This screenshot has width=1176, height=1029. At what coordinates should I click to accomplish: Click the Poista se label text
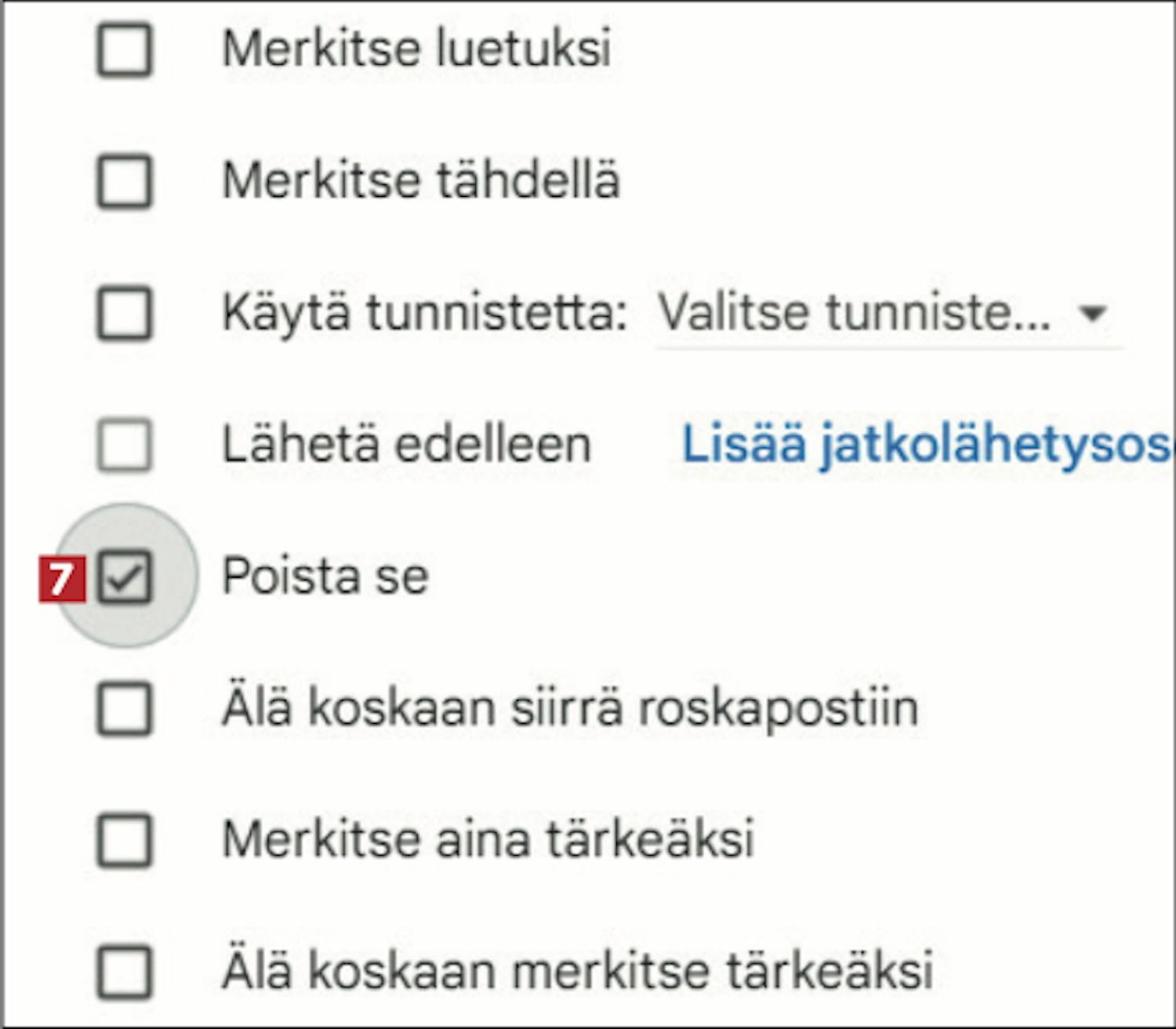(325, 576)
